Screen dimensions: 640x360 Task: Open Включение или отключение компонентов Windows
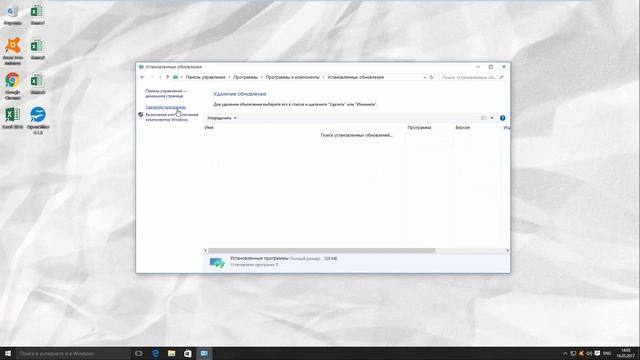click(x=172, y=117)
